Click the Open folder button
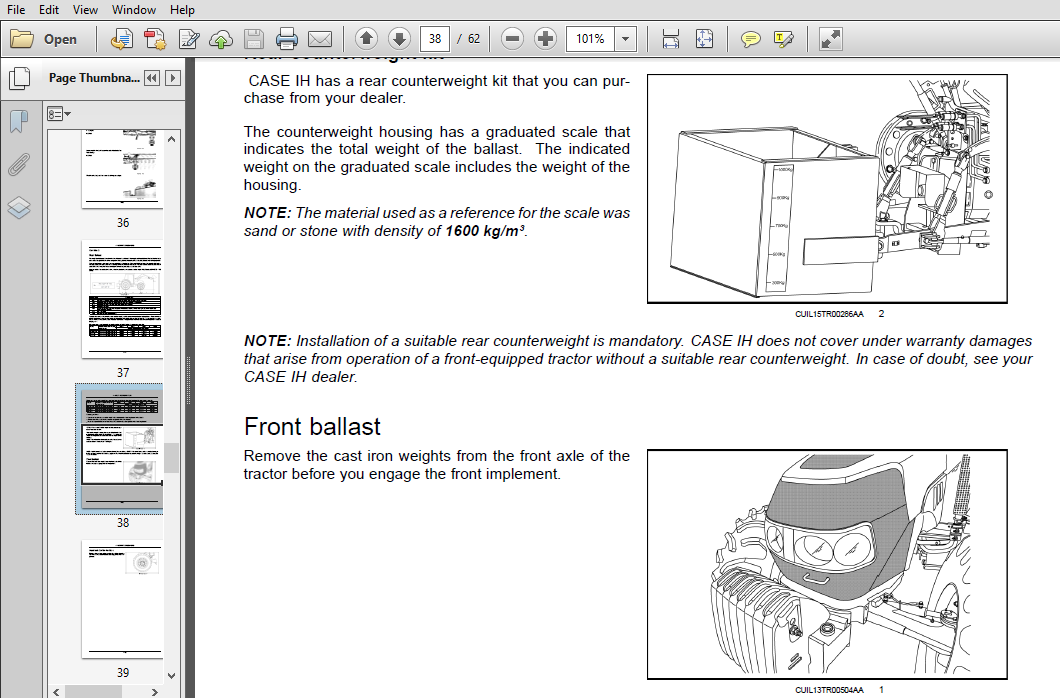The height and width of the screenshot is (698, 1060). coord(43,39)
